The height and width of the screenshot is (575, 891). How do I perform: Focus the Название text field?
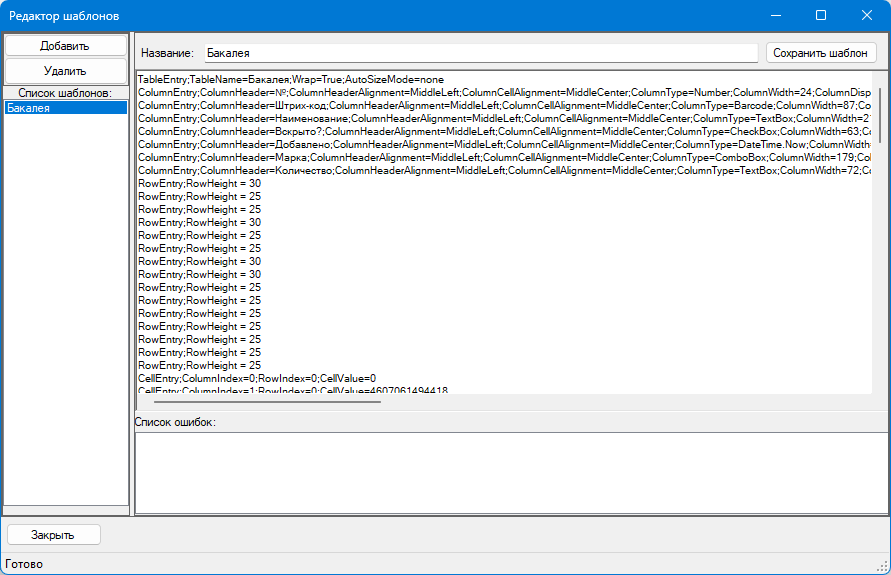coord(480,53)
